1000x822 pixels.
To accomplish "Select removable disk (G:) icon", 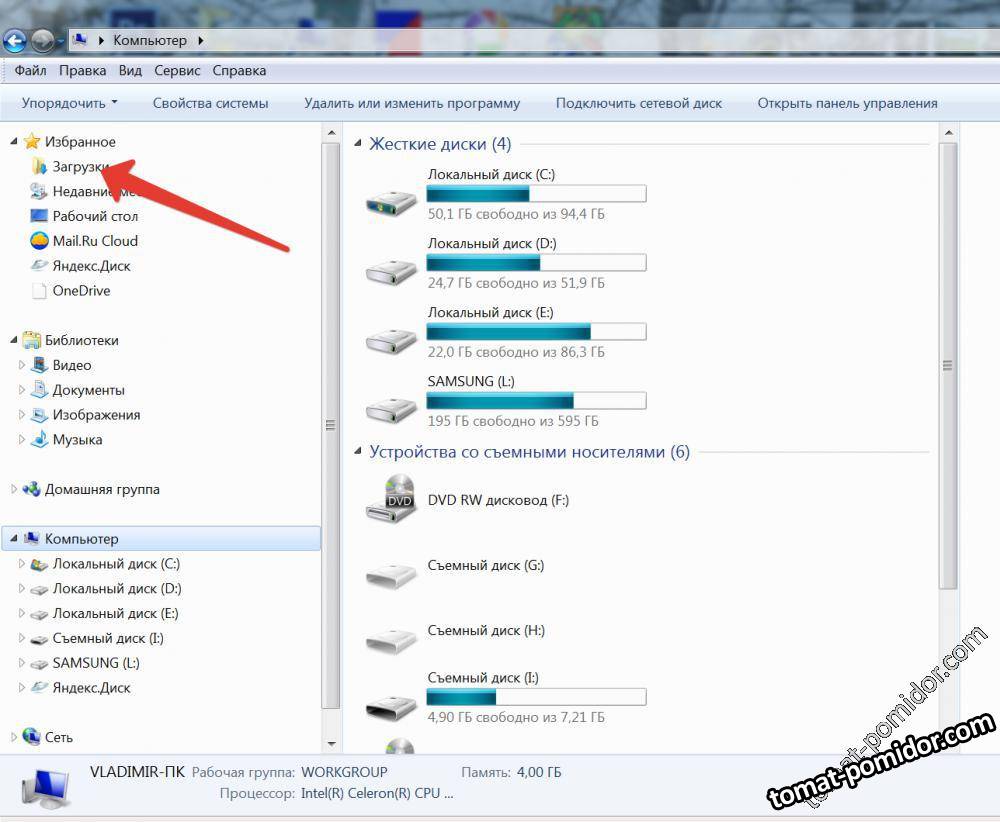I will tap(390, 574).
